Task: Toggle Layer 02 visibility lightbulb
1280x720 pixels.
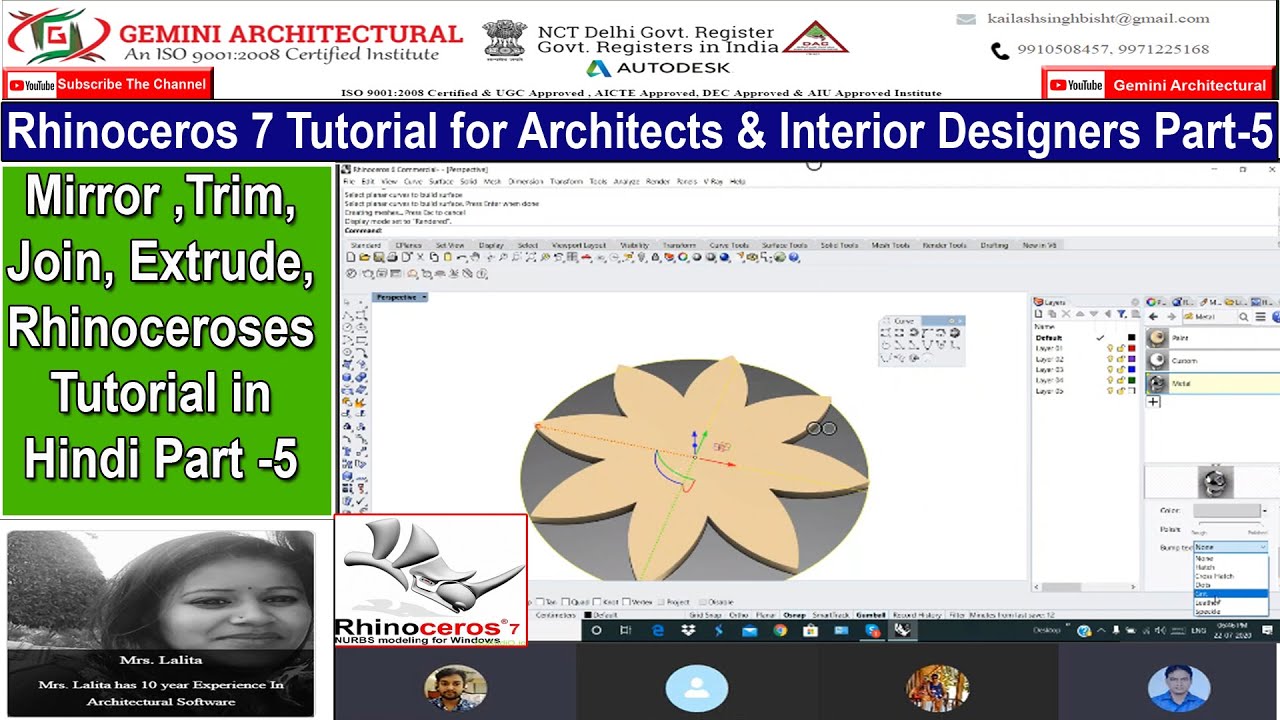Action: (1110, 359)
